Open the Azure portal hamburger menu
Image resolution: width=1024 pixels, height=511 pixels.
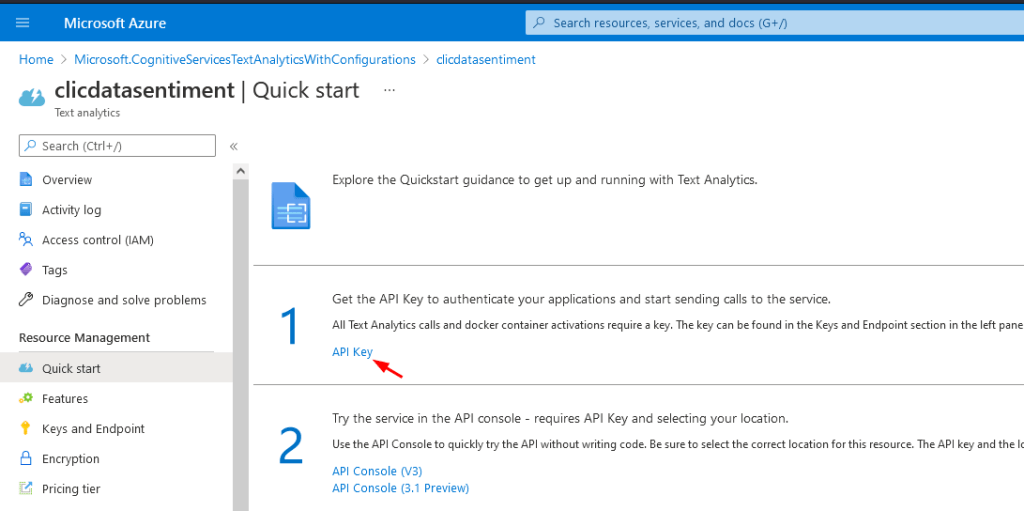pyautogui.click(x=22, y=23)
